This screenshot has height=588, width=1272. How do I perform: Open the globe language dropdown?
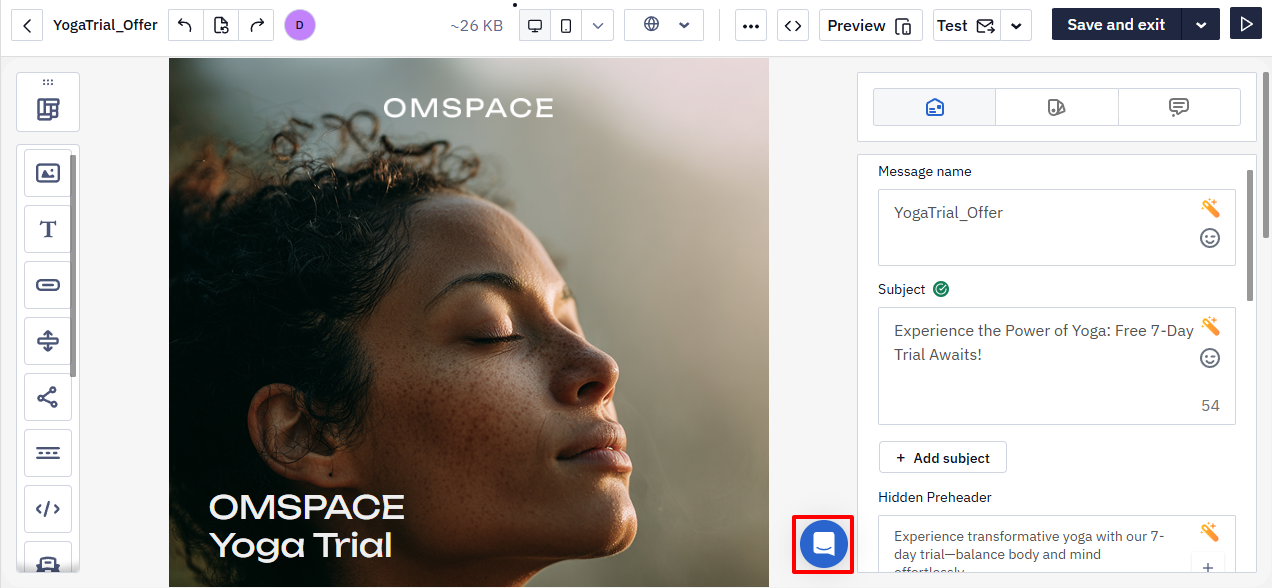(x=664, y=25)
